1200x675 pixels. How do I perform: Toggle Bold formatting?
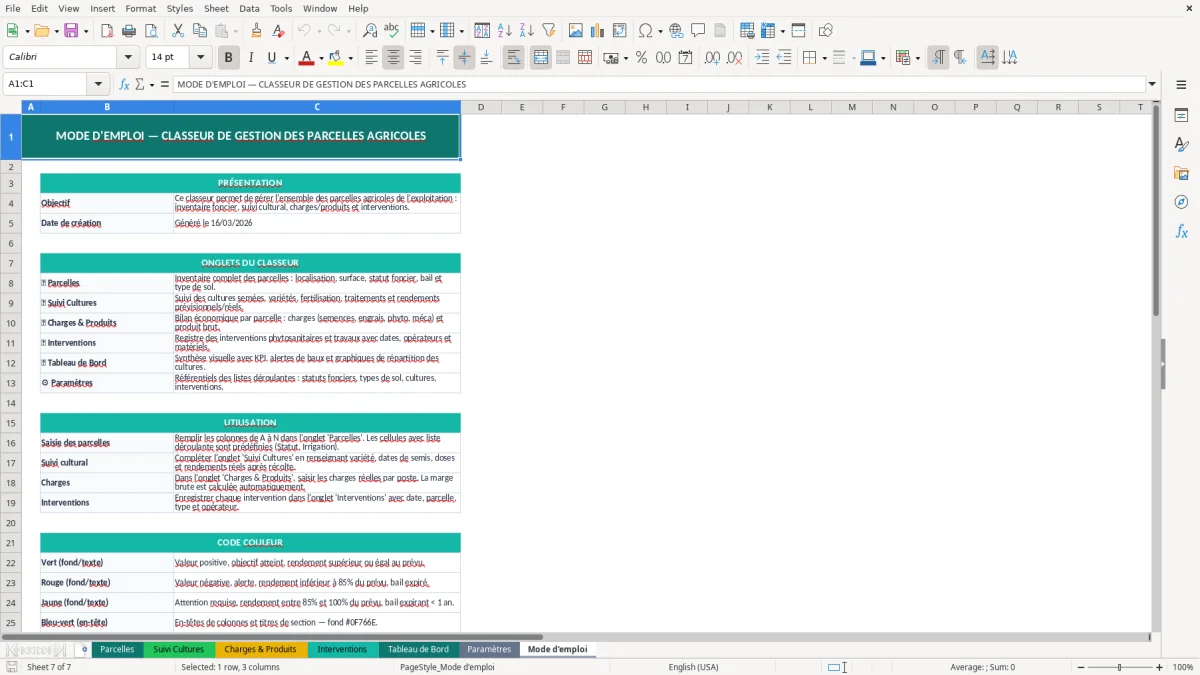coord(229,58)
